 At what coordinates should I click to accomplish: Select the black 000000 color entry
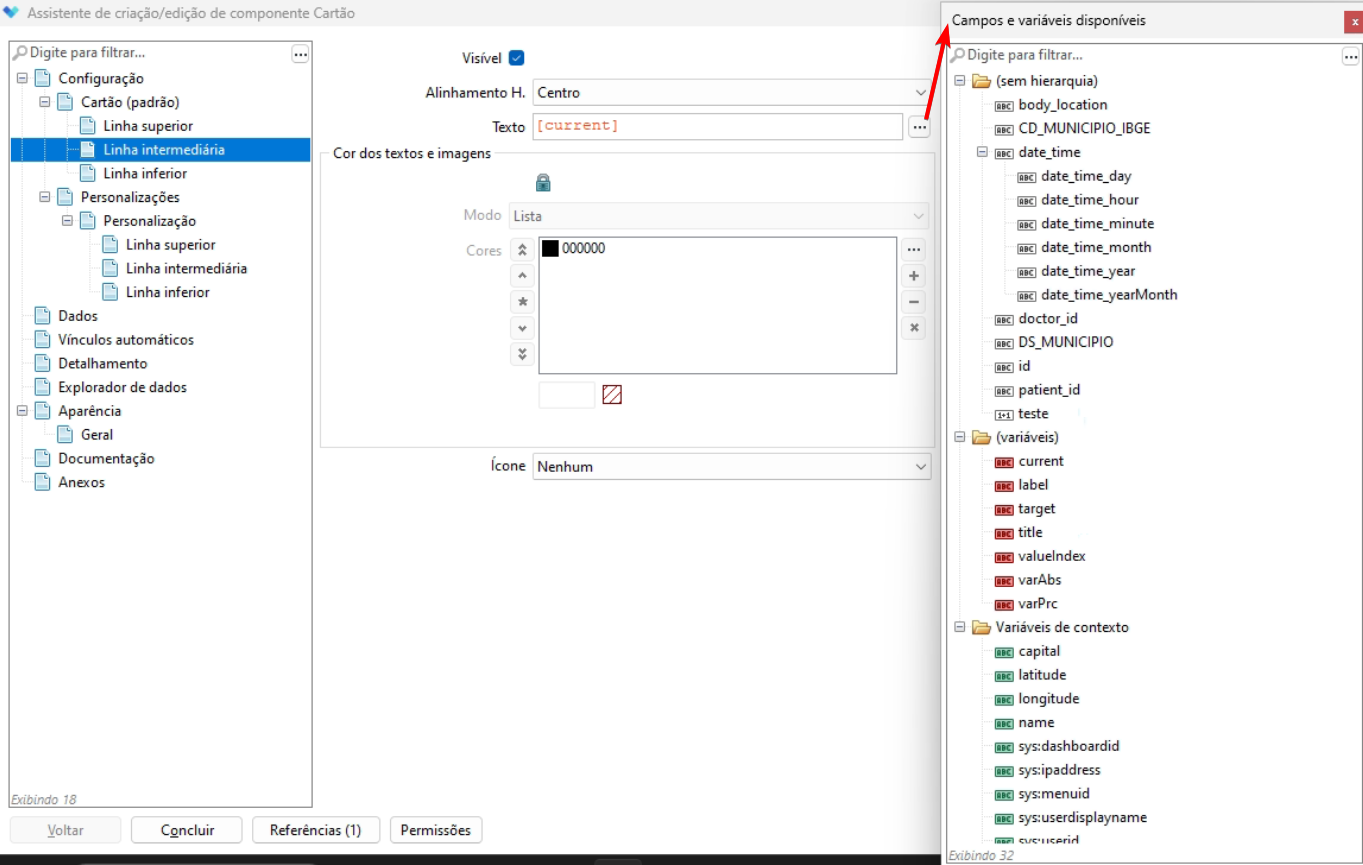pos(583,249)
